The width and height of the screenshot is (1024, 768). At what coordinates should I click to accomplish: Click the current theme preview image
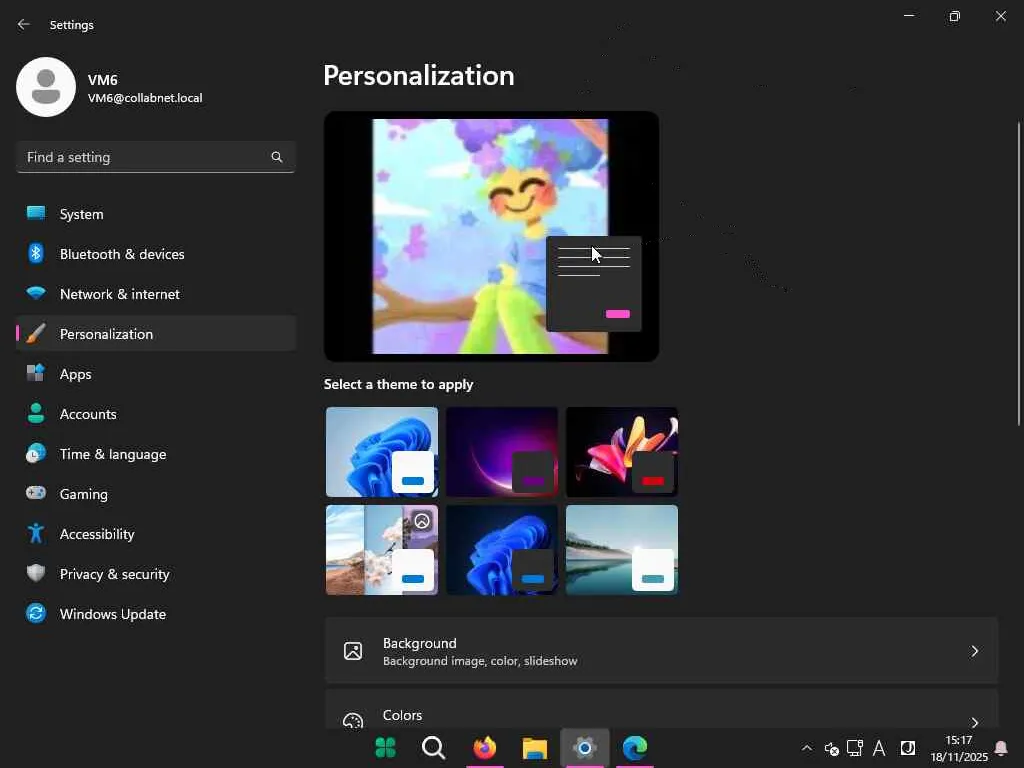tap(491, 236)
